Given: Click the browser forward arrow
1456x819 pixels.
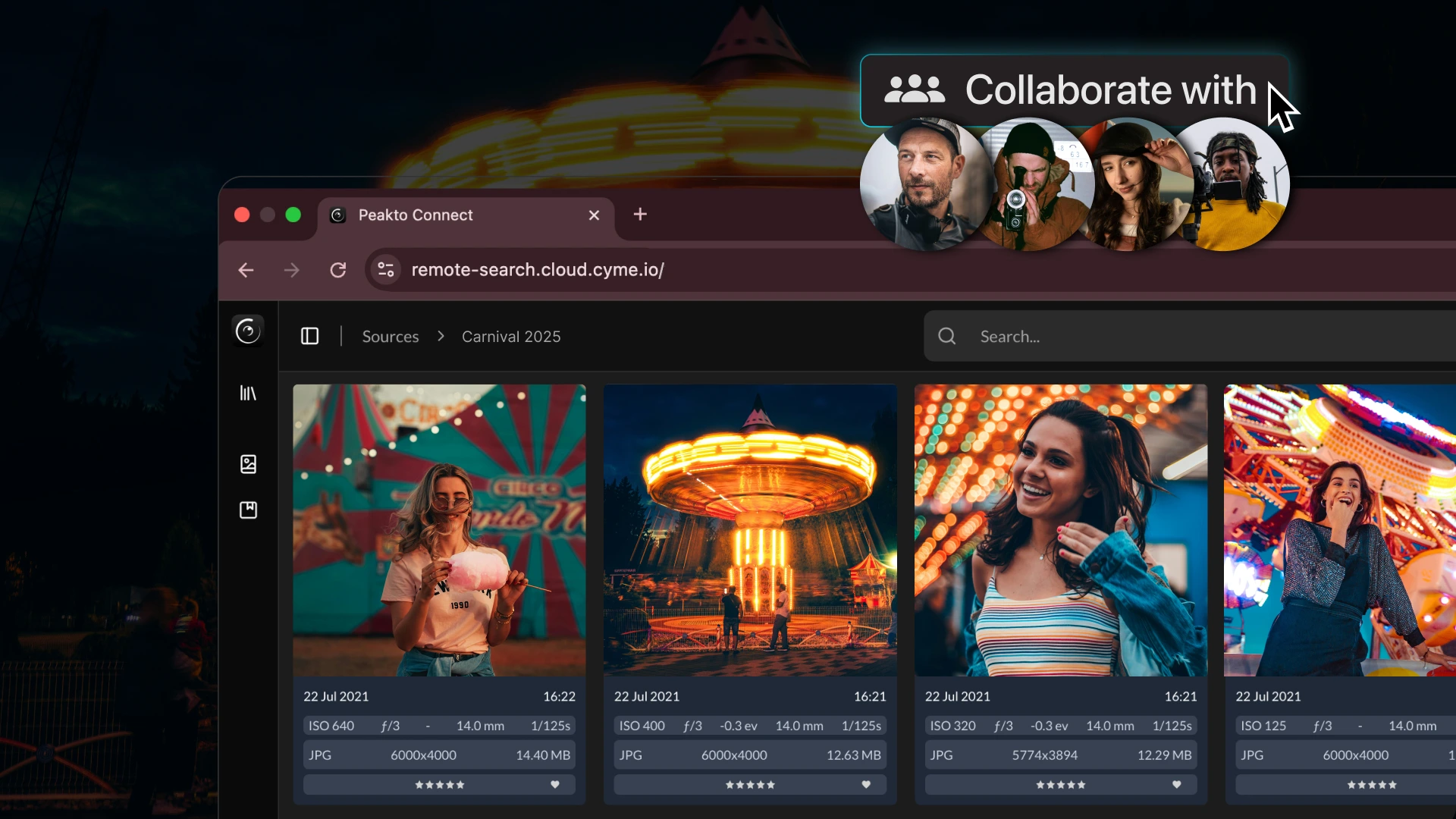Looking at the screenshot, I should [292, 270].
